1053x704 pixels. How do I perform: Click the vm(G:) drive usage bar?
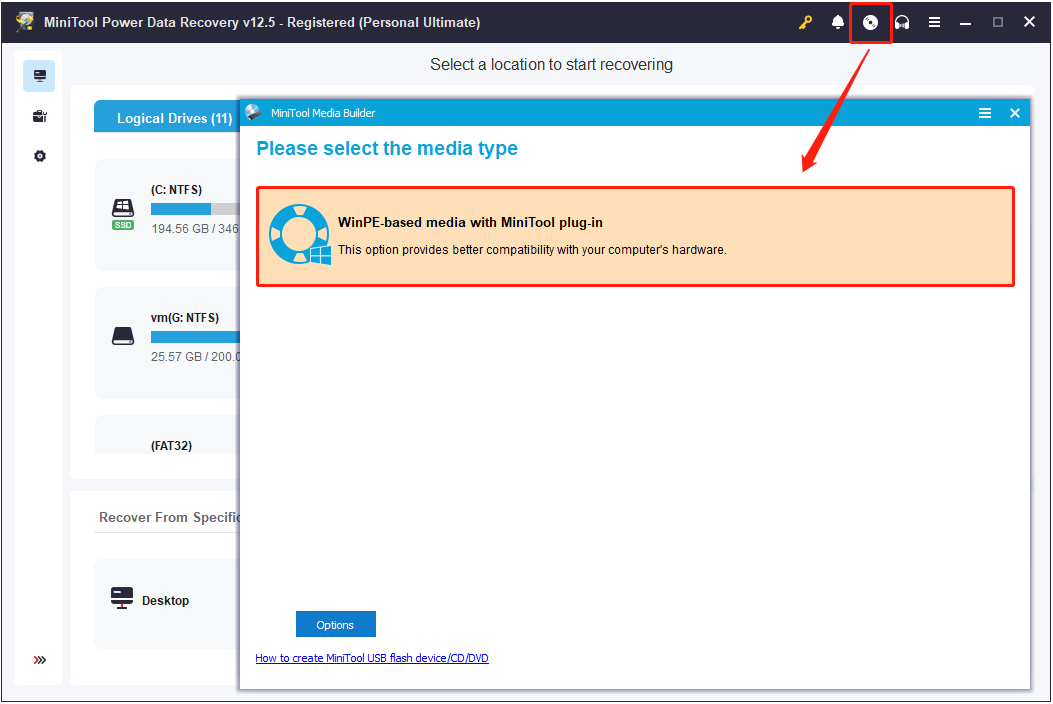(x=195, y=337)
